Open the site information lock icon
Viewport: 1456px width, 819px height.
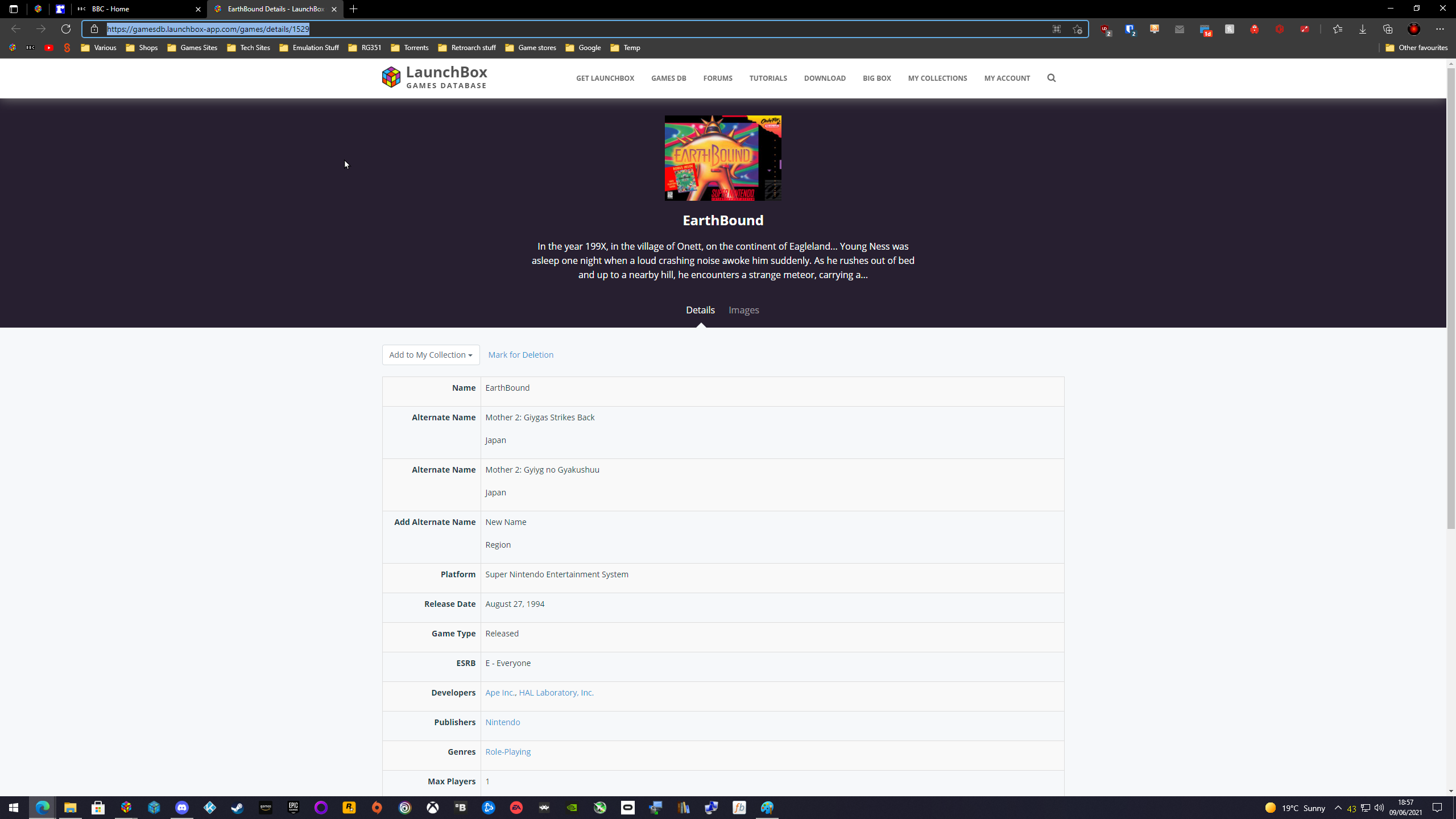pos(94,29)
